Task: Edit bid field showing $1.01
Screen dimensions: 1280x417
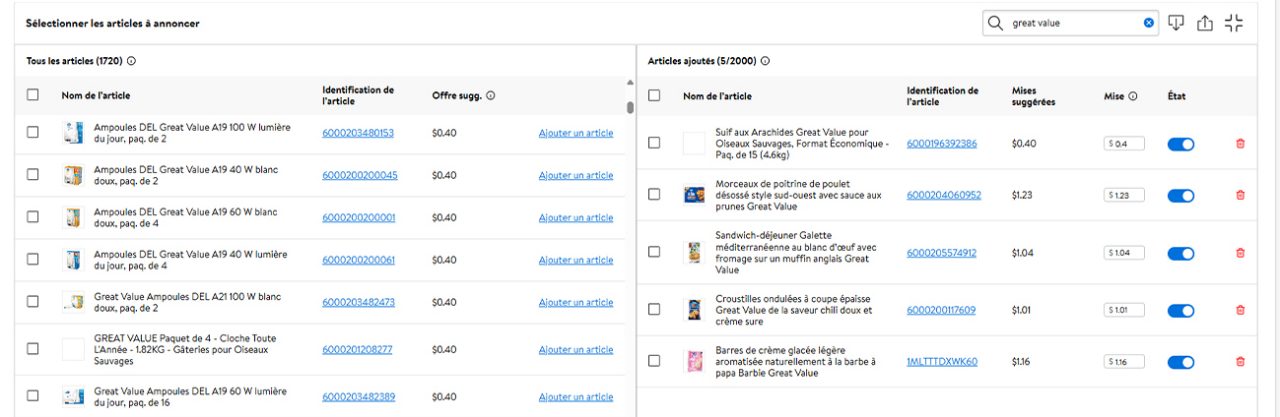Action: (1125, 310)
